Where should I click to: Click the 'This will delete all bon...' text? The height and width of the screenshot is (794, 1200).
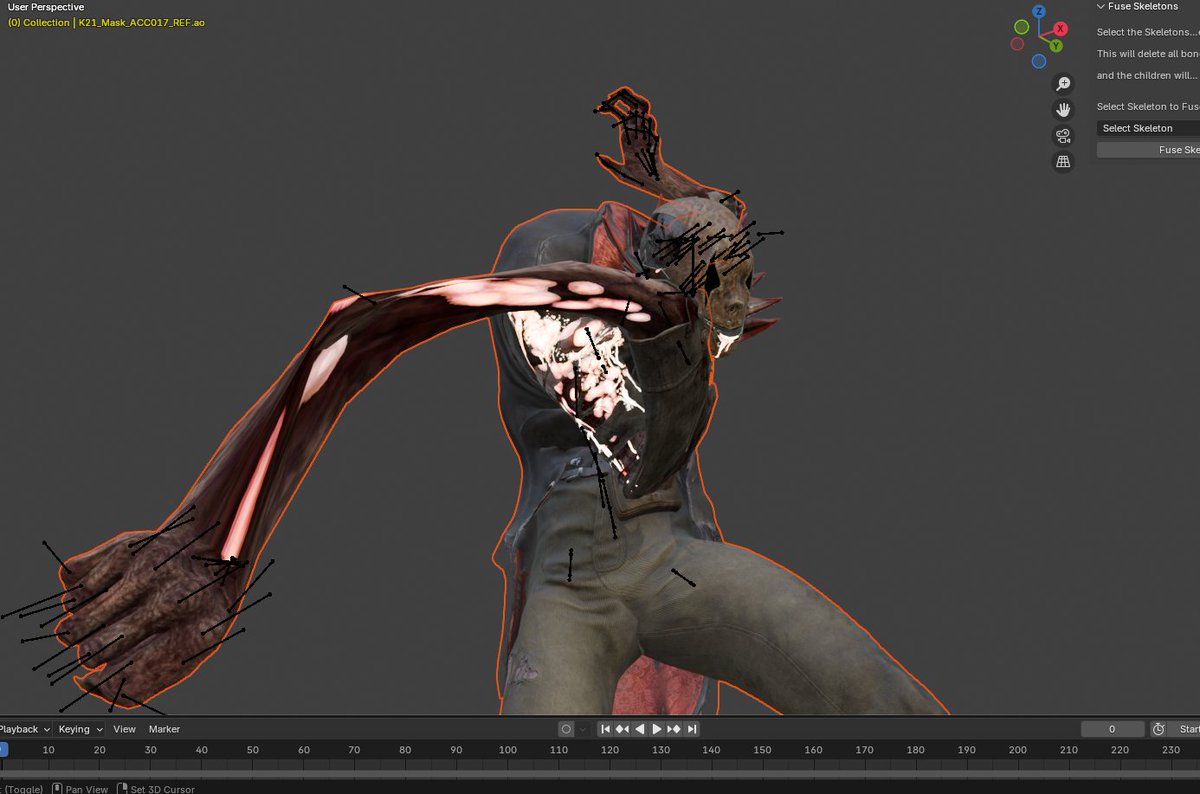coord(1147,54)
